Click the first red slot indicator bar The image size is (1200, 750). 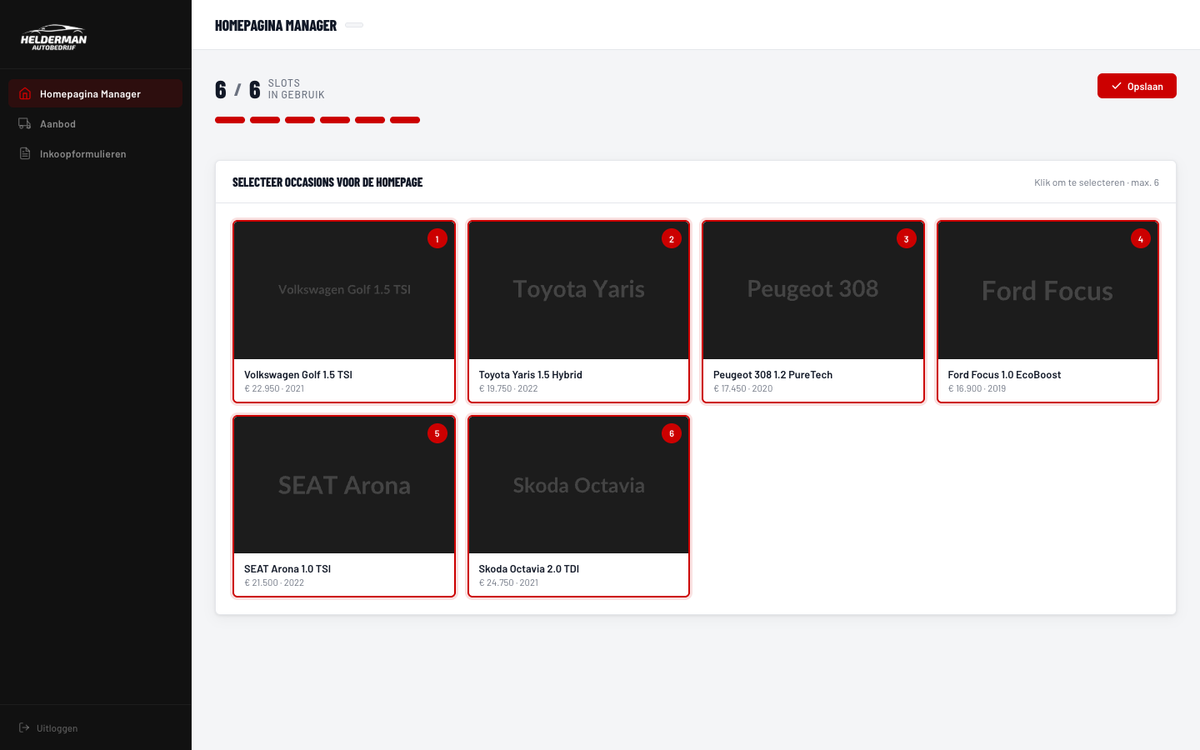click(230, 120)
